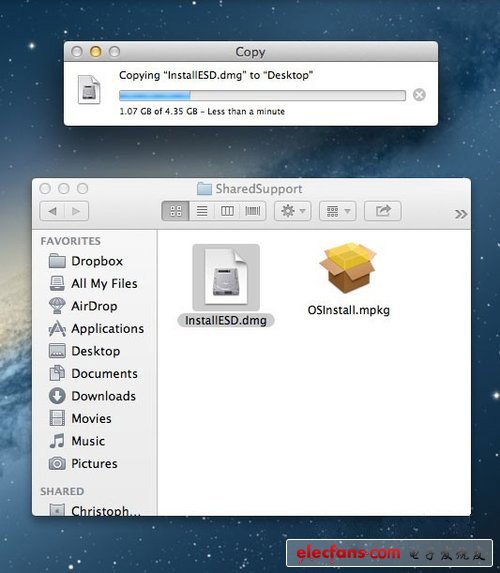This screenshot has width=500, height=573.
Task: Go forward in Finder history
Action: pyautogui.click(x=76, y=211)
